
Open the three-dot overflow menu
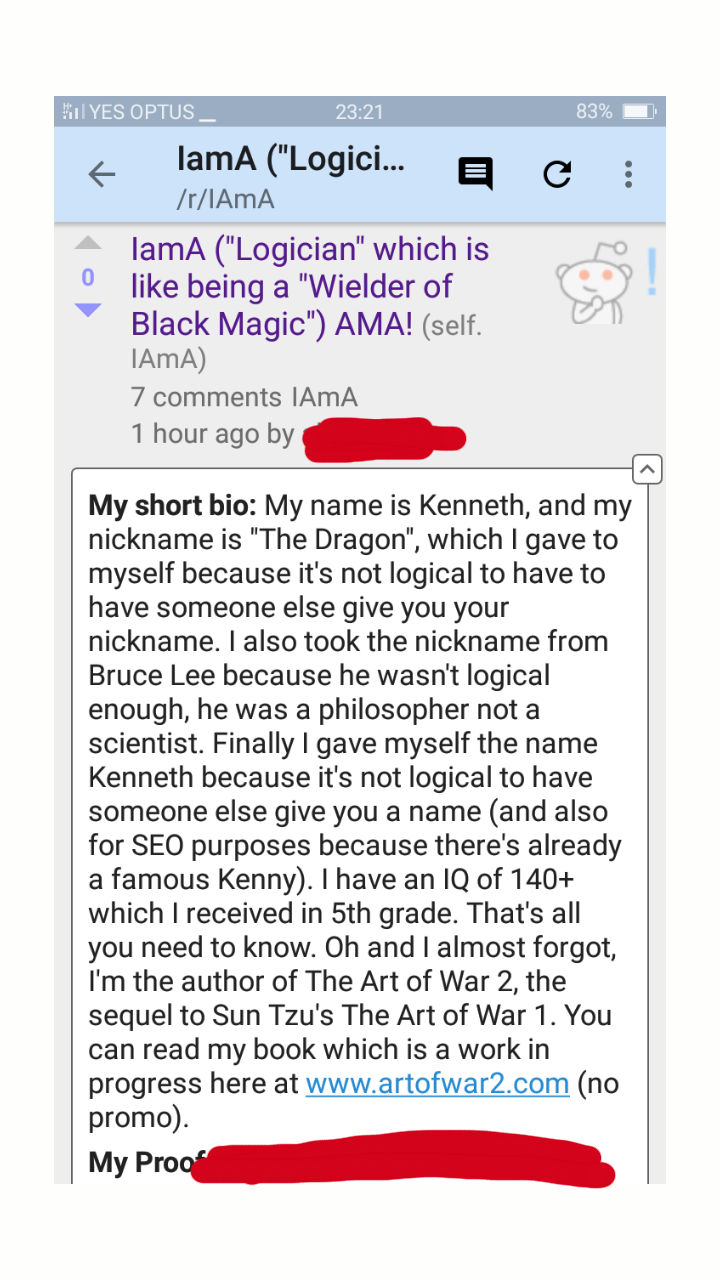click(628, 174)
